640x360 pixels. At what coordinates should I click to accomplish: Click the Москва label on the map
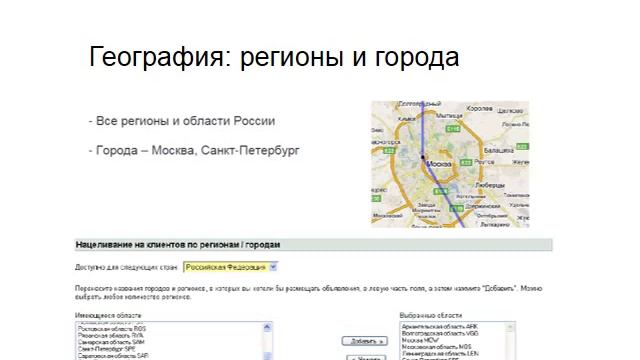(439, 164)
